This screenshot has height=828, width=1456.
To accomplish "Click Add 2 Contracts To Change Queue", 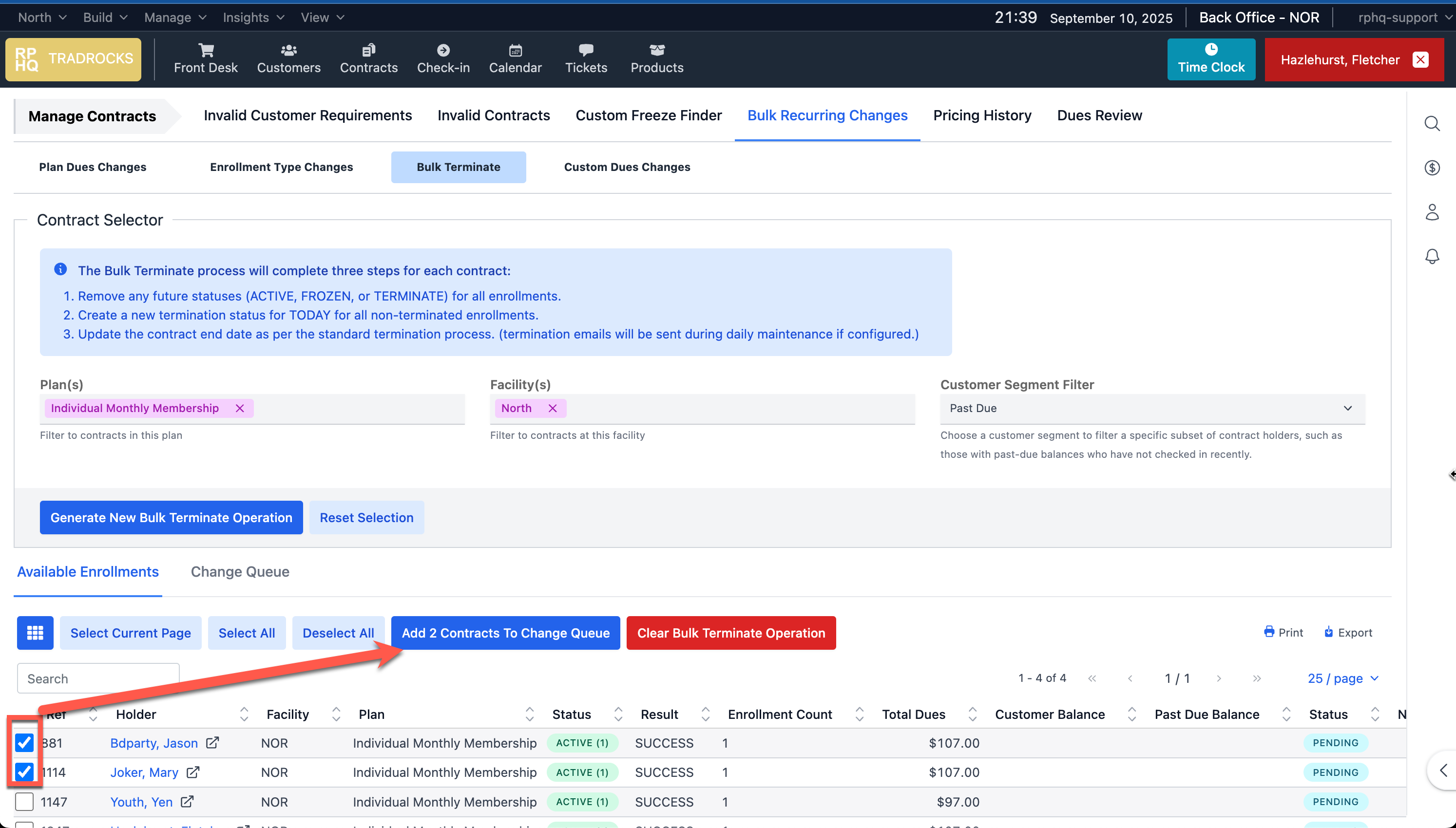I will [505, 632].
